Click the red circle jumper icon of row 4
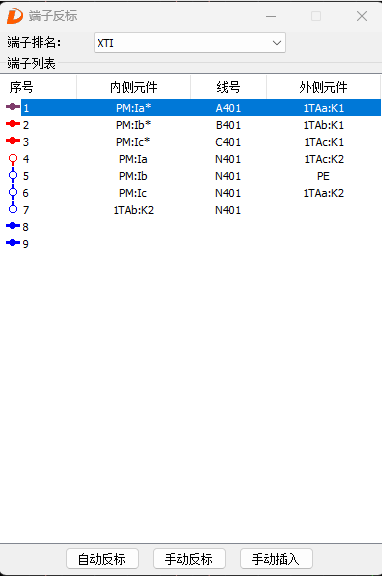 pyautogui.click(x=13, y=159)
